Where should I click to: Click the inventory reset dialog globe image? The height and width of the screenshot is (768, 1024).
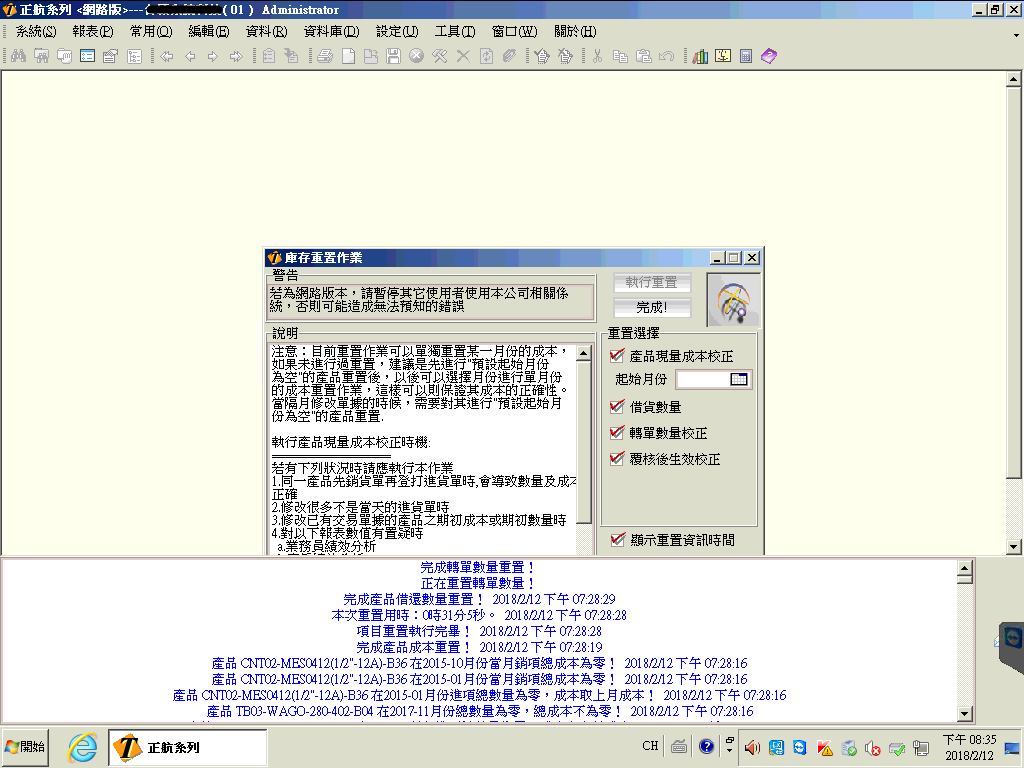click(733, 300)
